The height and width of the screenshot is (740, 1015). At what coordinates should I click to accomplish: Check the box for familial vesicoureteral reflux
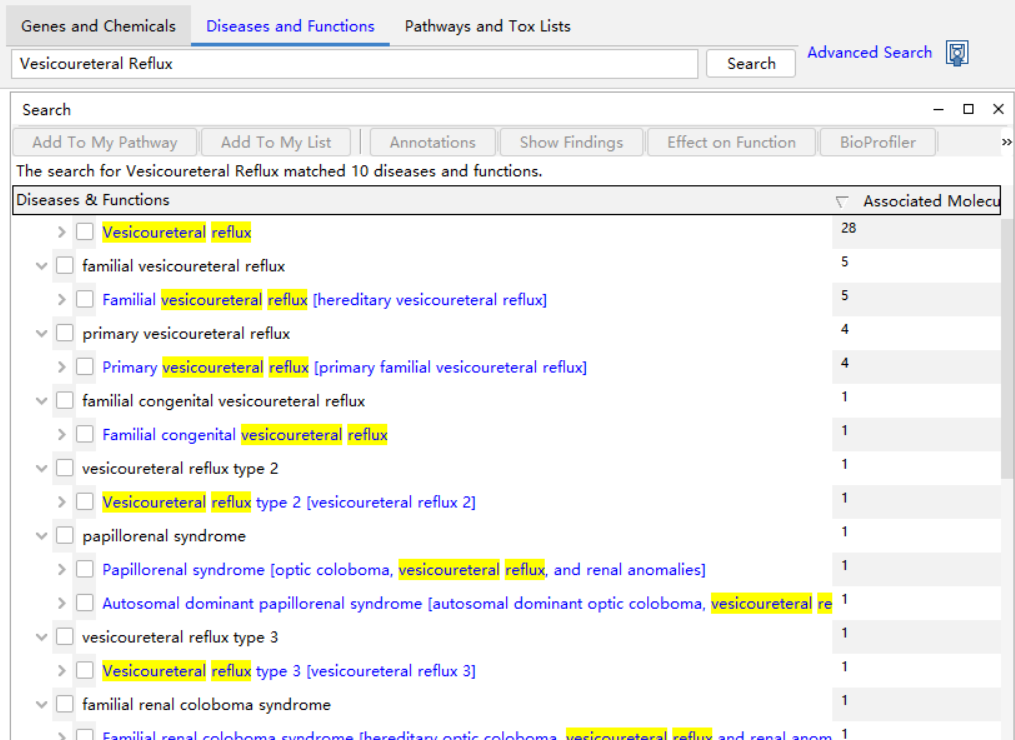pos(65,266)
